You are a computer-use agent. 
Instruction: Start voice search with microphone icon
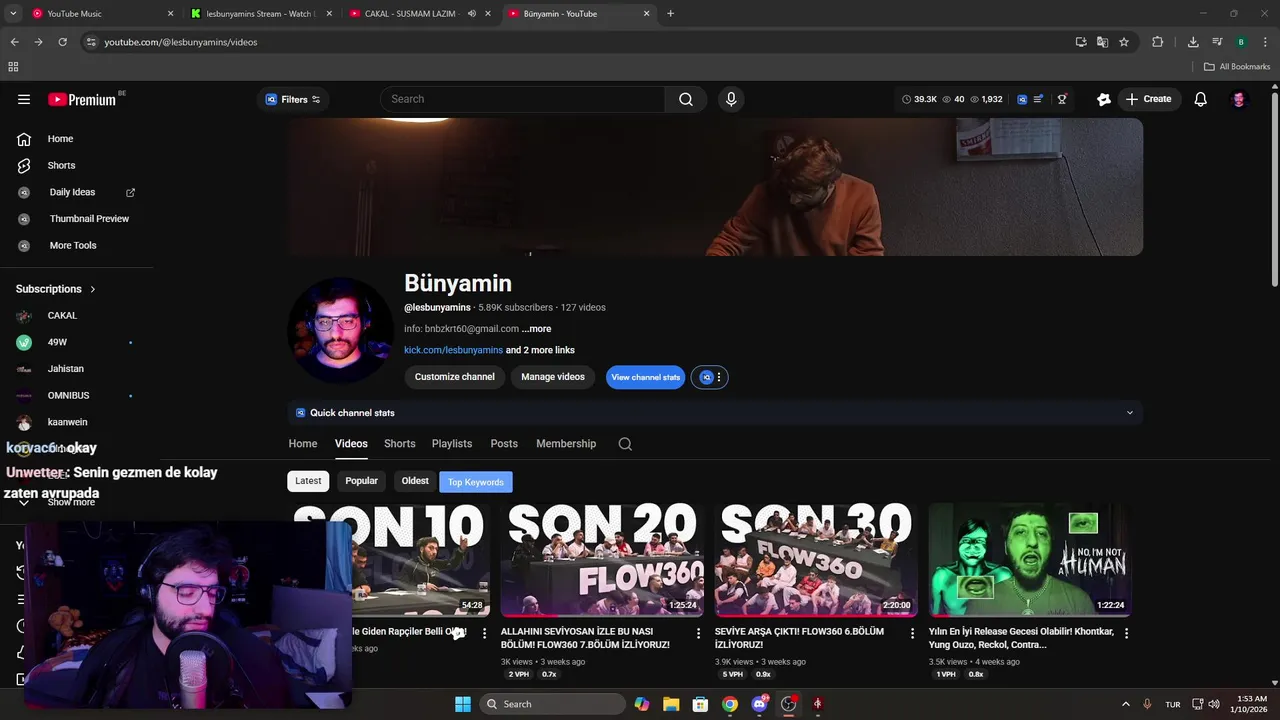(x=731, y=99)
